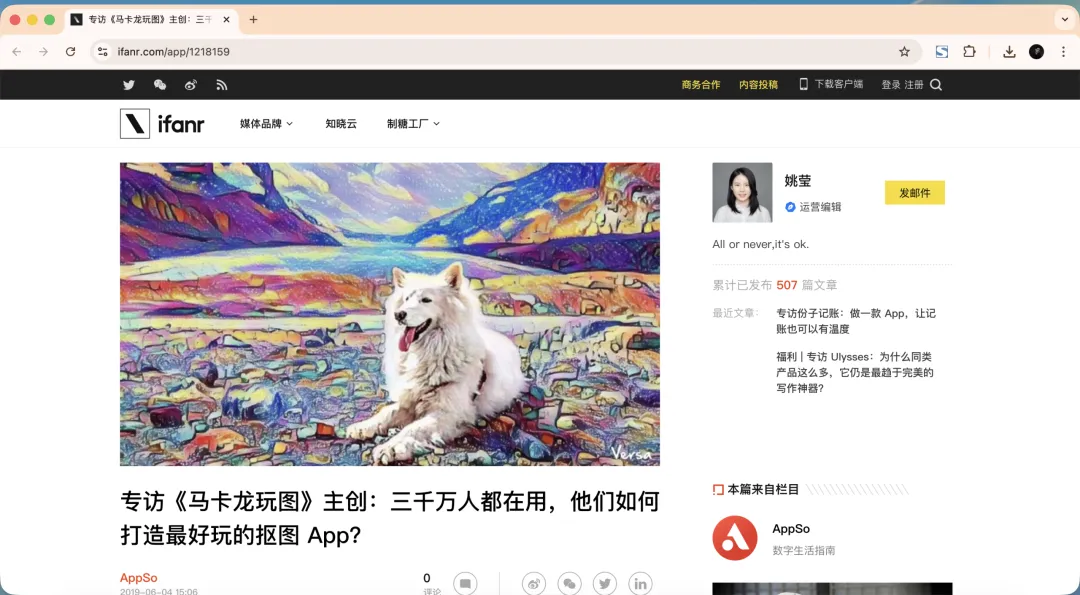Click the 发邮件 button

[x=915, y=193]
